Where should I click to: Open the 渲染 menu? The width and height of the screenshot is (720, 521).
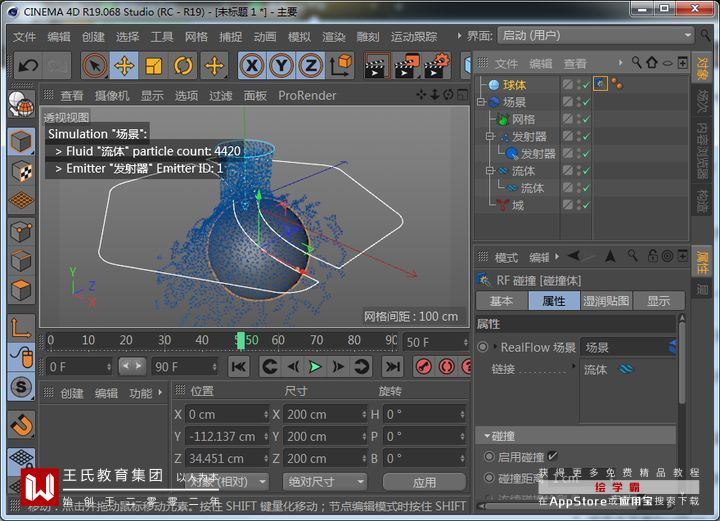pyautogui.click(x=334, y=36)
